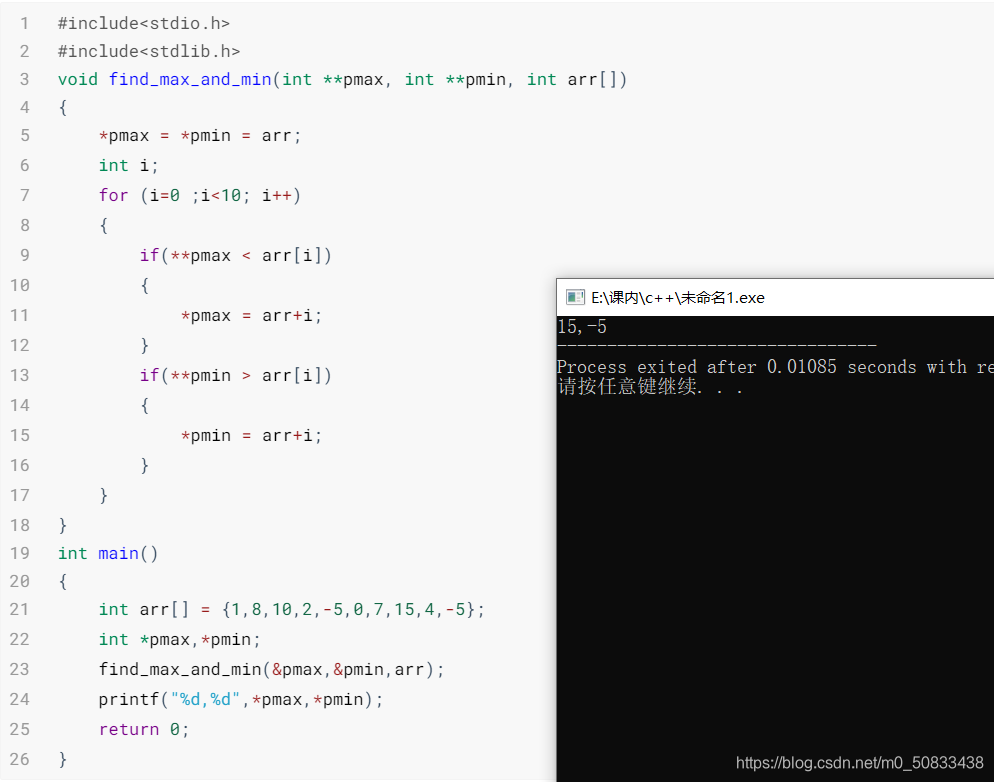Screen dimensions: 994x782
Task: Click line number 13 in the gutter
Action: pyautogui.click(x=20, y=376)
